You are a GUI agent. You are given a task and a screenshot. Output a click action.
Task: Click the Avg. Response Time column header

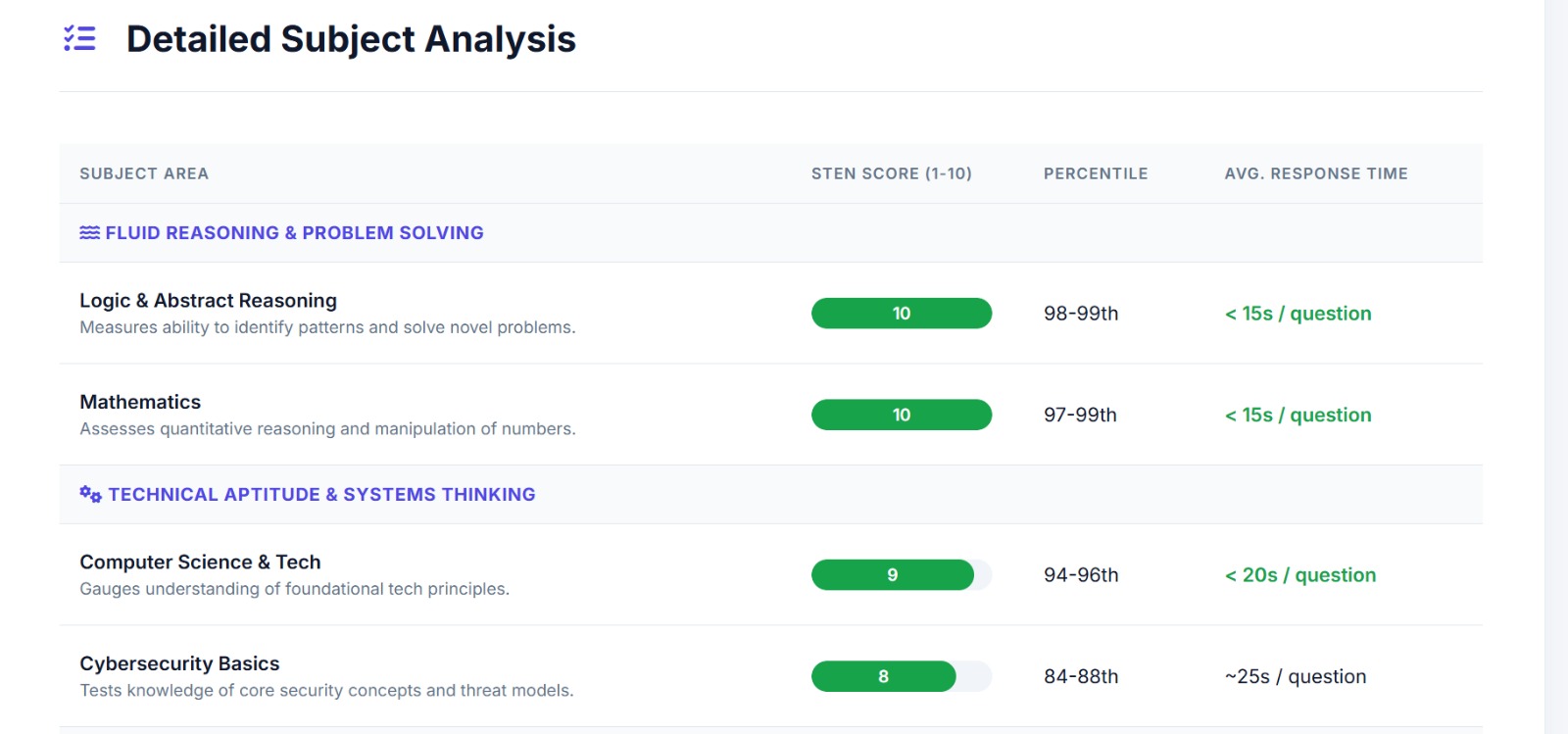pos(1315,173)
